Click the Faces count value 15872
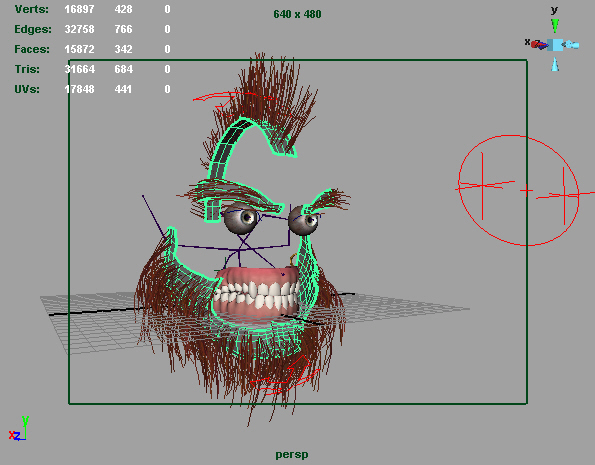Screen dimensions: 595x465 (x=79, y=49)
